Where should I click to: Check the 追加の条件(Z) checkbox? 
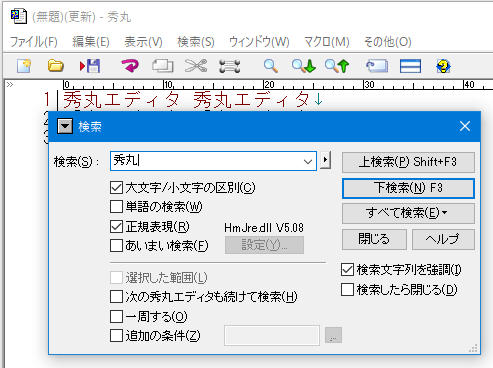(116, 335)
